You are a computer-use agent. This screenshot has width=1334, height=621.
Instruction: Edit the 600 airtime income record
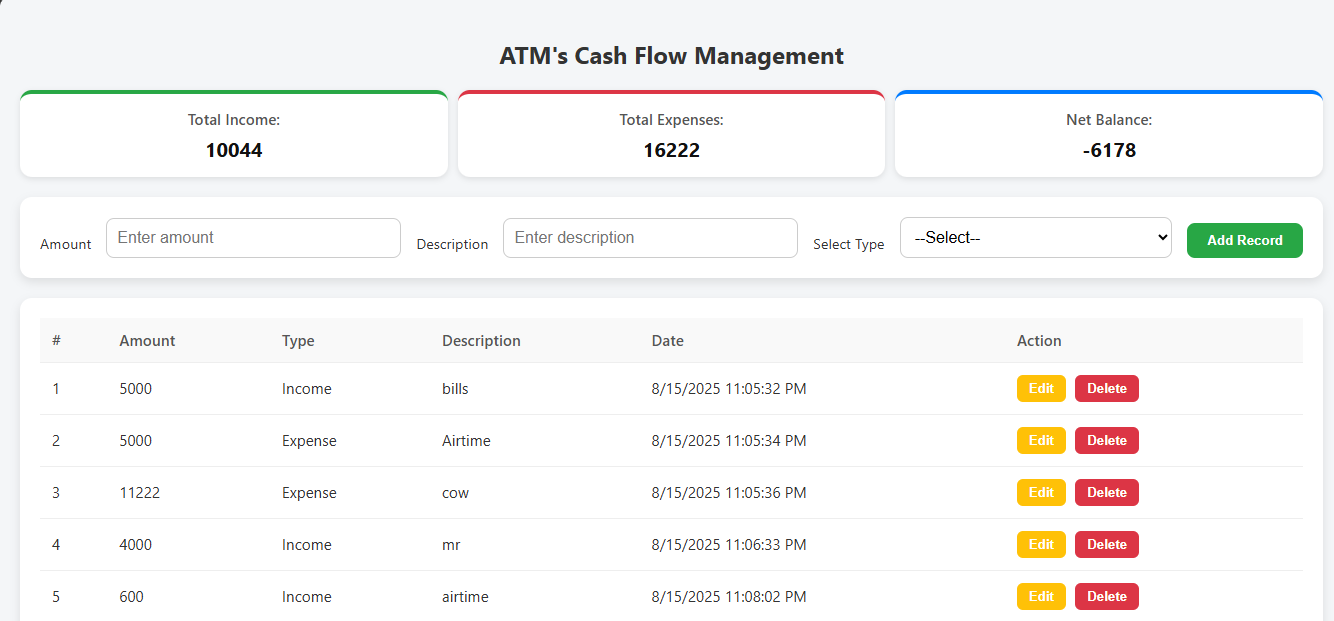pyautogui.click(x=1041, y=597)
